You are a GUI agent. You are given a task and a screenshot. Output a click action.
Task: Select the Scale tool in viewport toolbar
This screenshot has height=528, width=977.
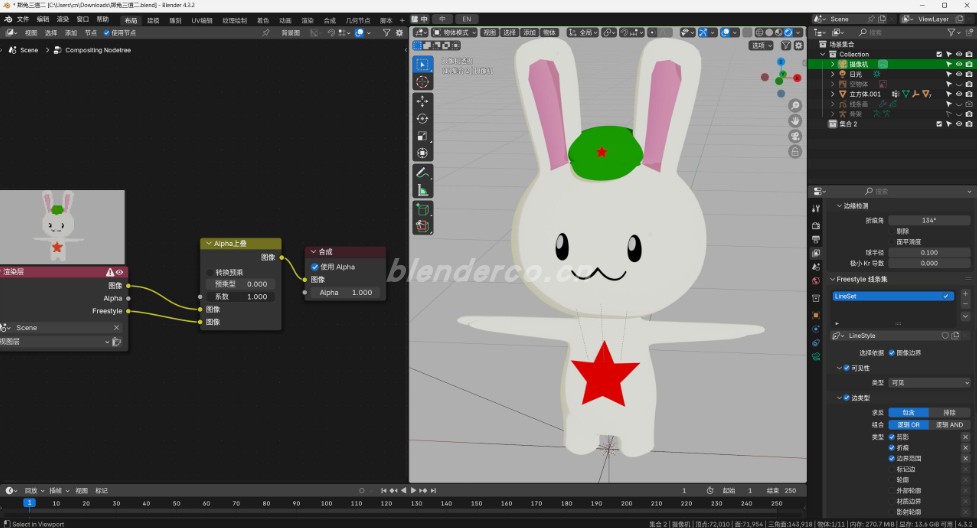coord(422,136)
